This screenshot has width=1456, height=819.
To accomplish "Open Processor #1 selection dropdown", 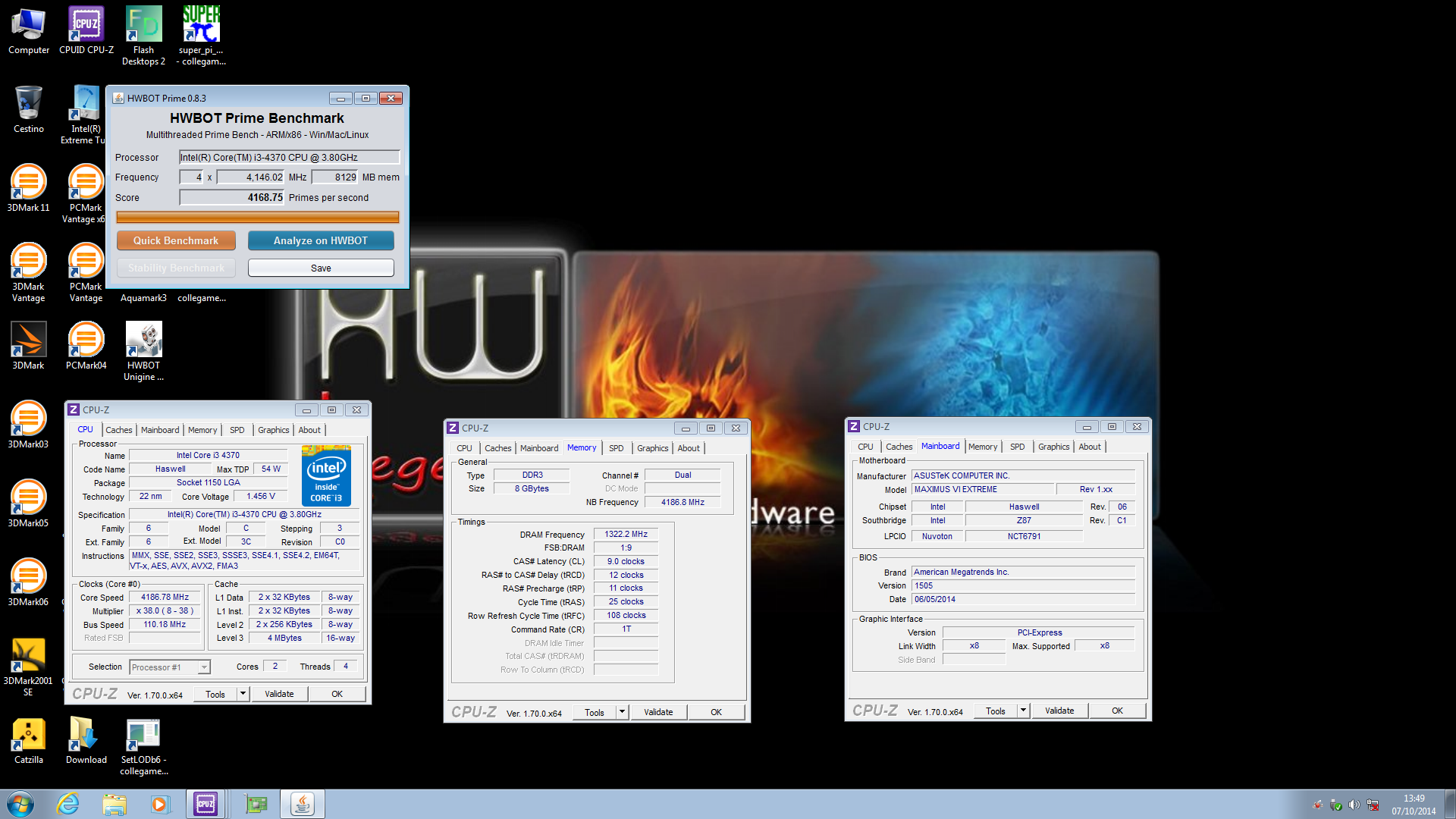I will point(170,667).
